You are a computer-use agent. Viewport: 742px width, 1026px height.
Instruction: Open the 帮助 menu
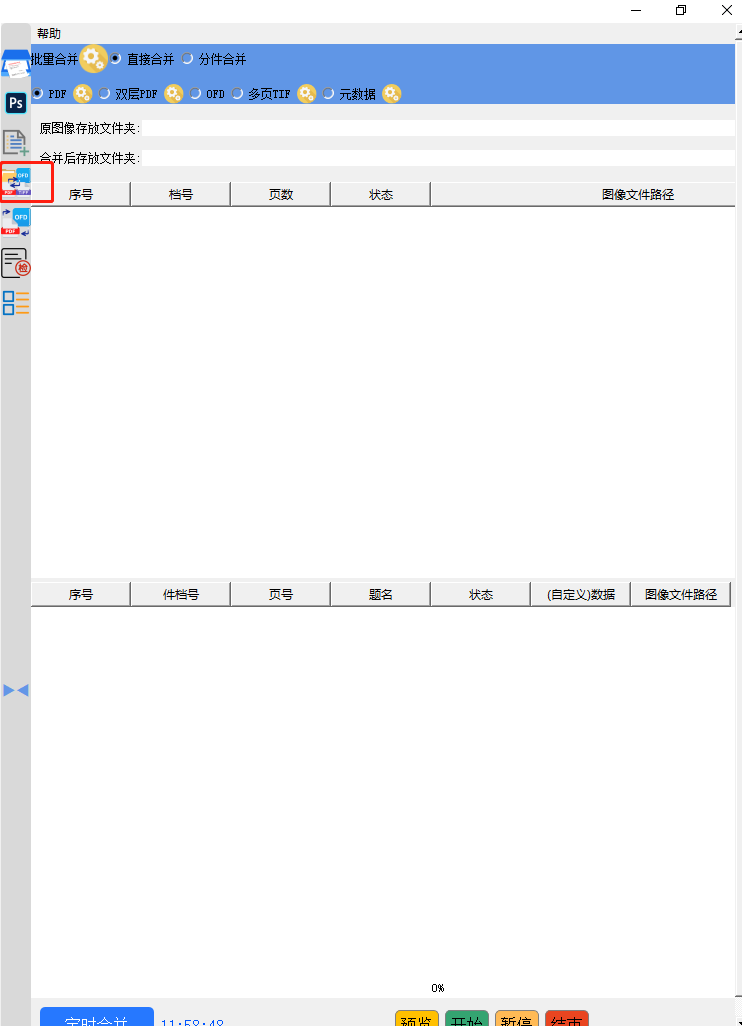[49, 34]
